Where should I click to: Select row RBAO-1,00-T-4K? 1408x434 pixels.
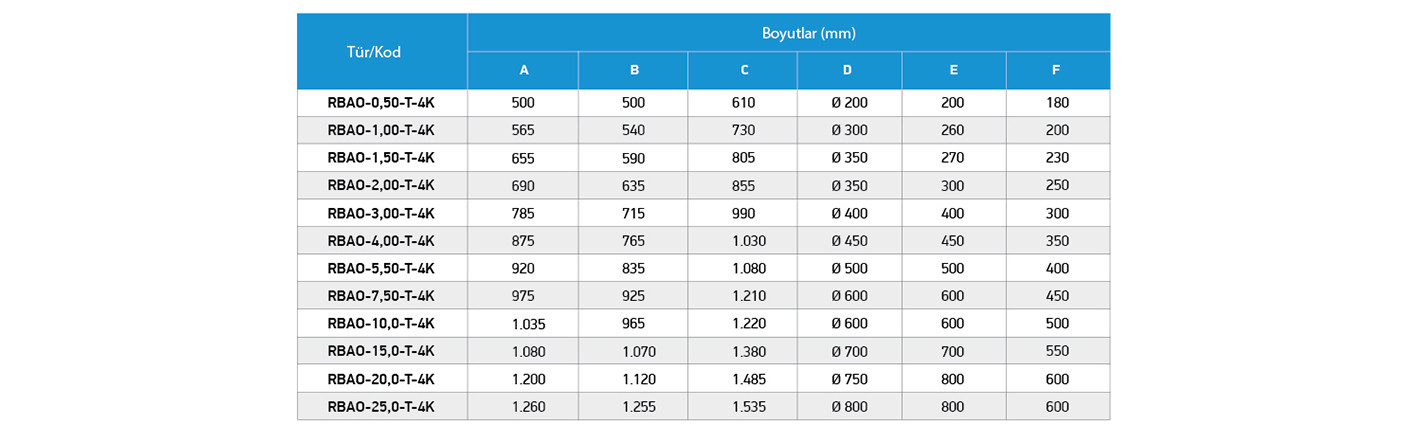coord(703,130)
